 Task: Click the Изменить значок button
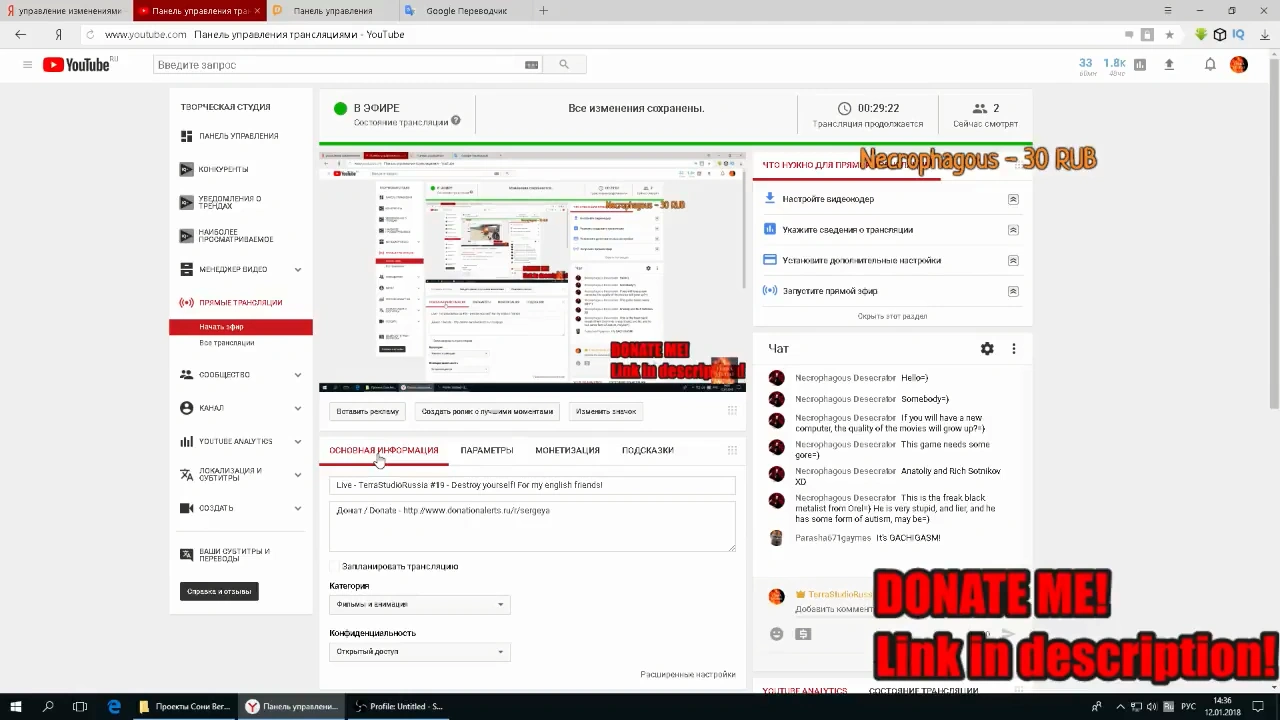606,411
